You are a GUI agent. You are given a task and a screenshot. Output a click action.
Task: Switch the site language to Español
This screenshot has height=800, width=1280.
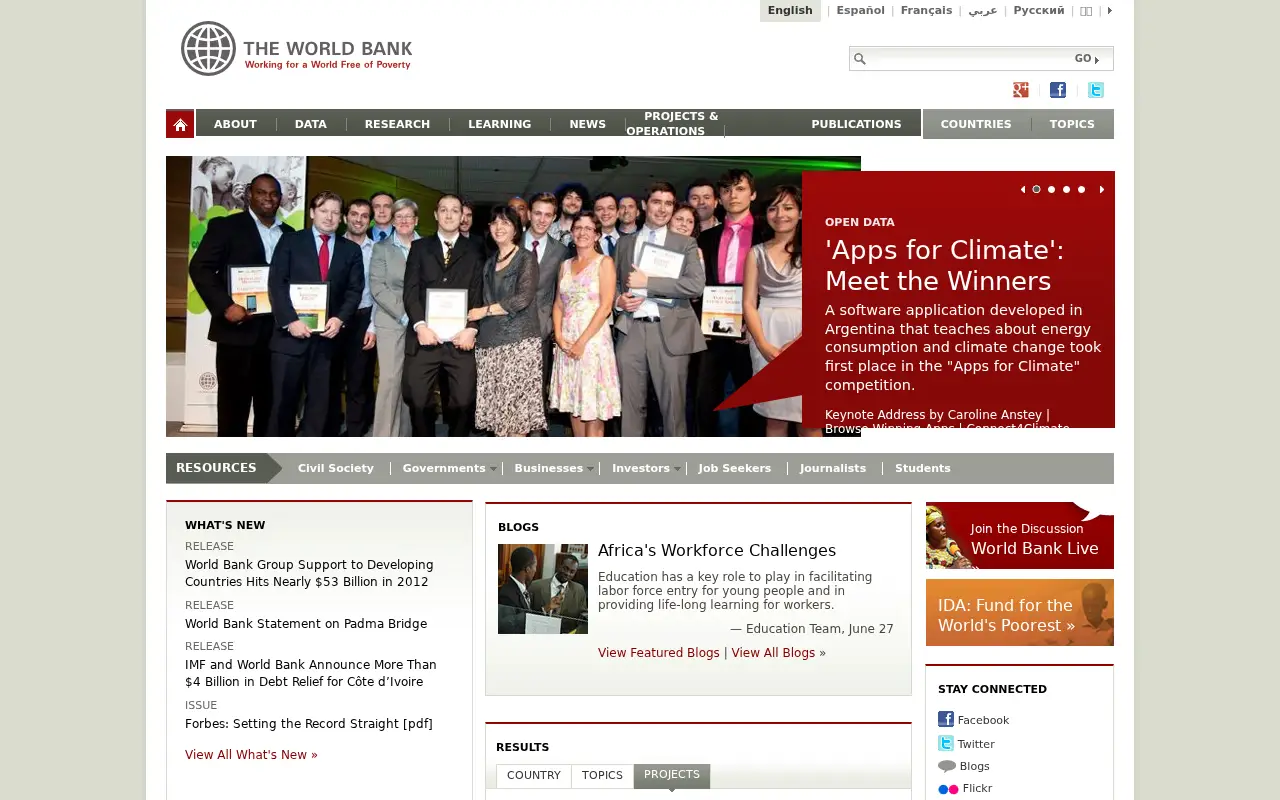860,10
